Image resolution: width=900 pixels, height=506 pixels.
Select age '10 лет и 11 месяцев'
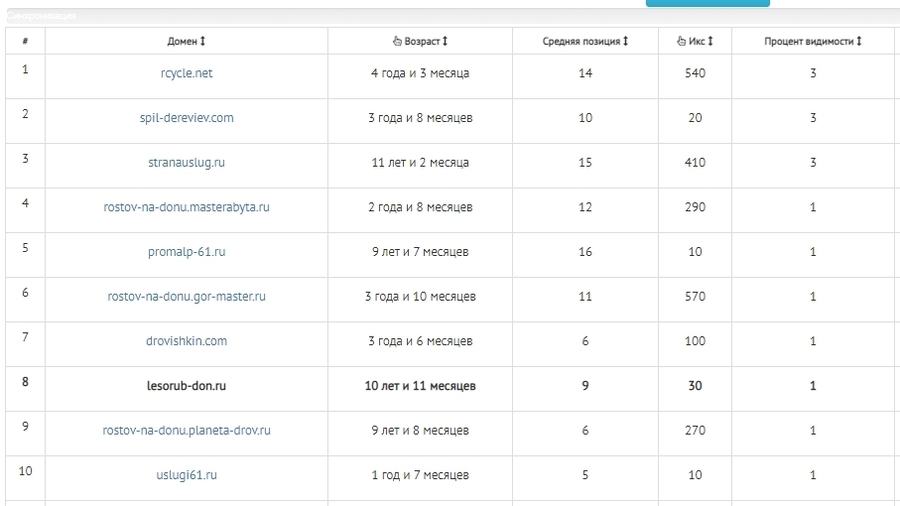click(420, 386)
